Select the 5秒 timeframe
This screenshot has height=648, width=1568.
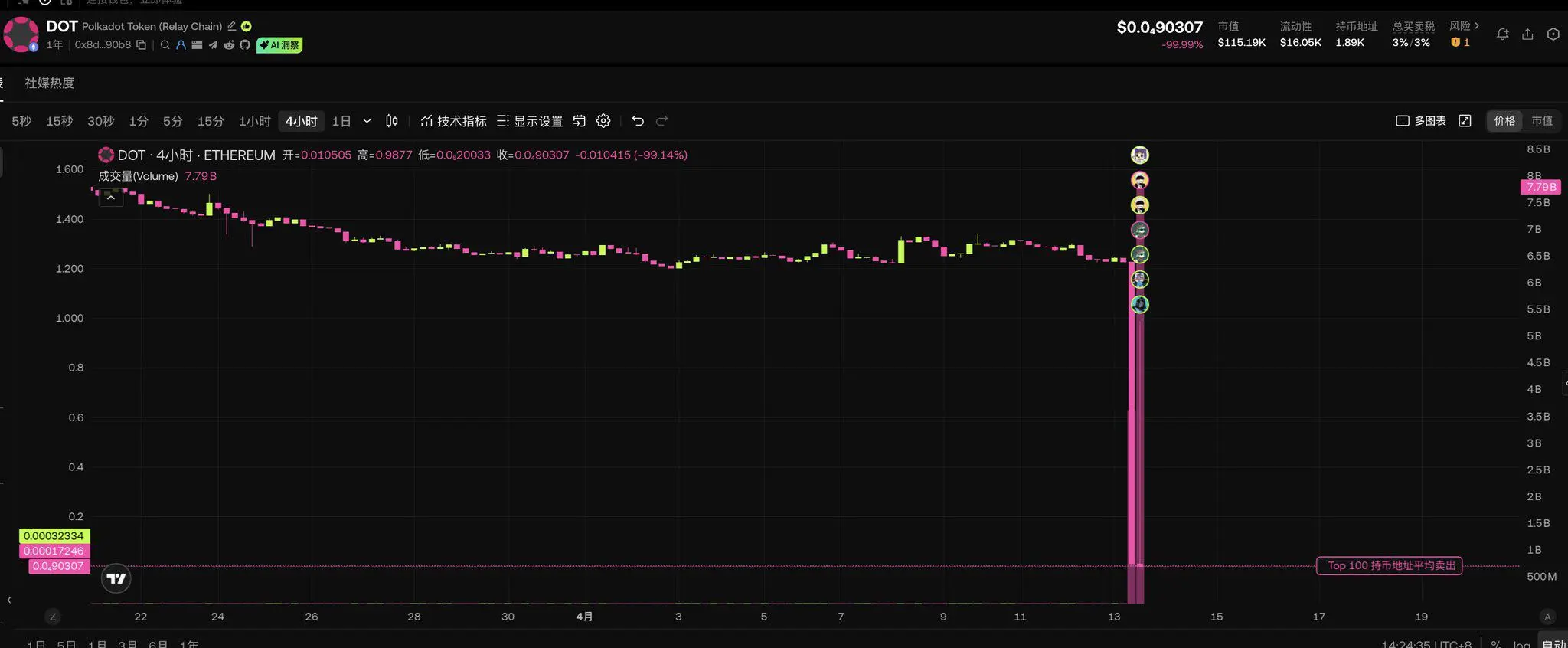click(x=21, y=121)
